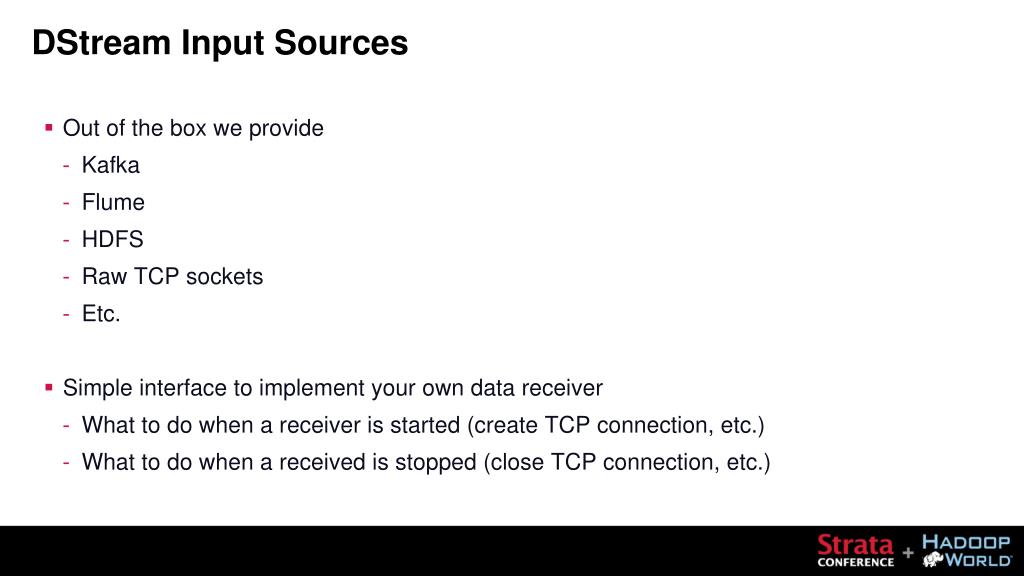Image resolution: width=1024 pixels, height=576 pixels.
Task: Click 'Simple interface to implement' bullet text
Action: (332, 389)
